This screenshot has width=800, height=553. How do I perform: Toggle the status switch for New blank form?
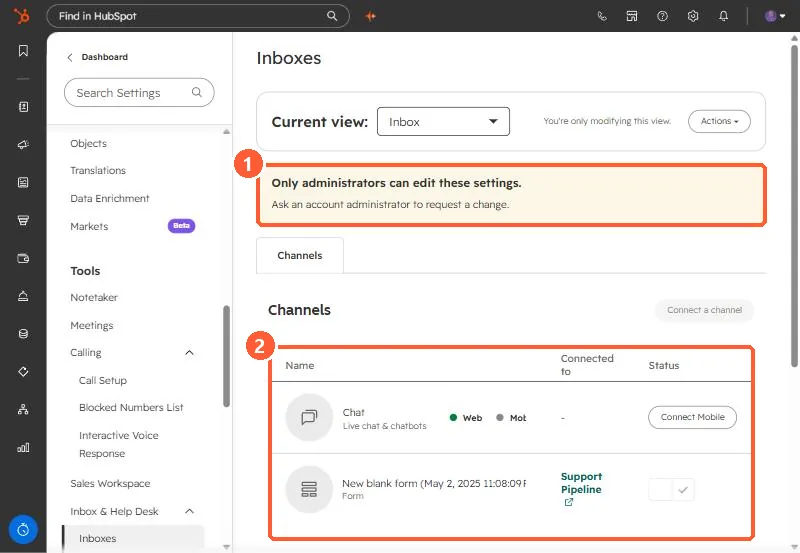tap(671, 490)
